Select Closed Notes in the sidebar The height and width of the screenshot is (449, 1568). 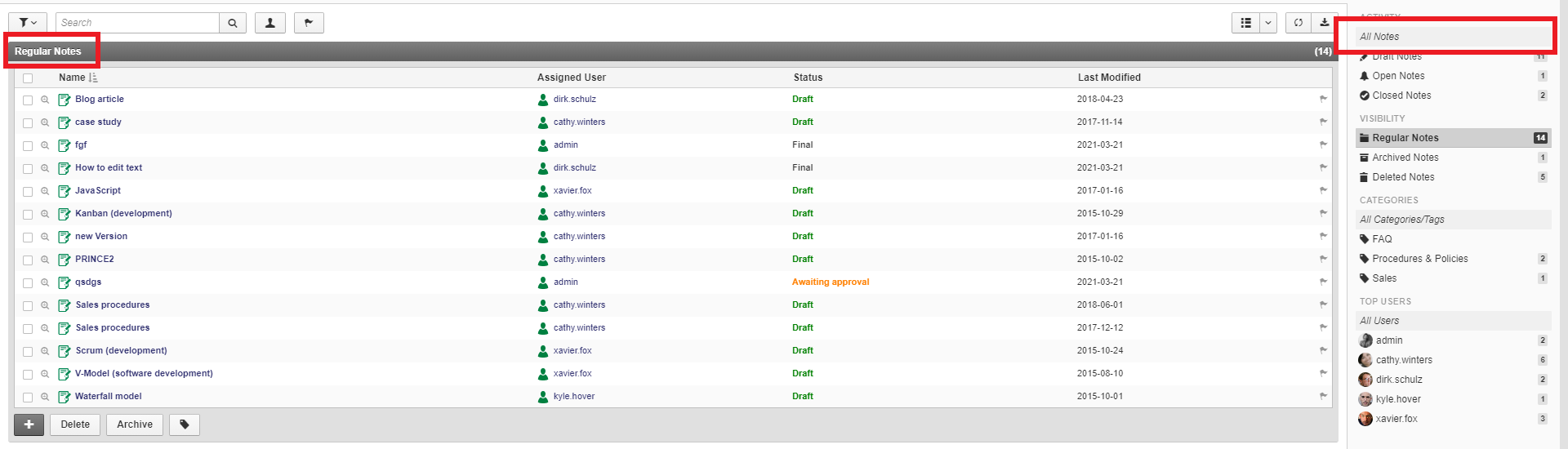(x=1454, y=96)
